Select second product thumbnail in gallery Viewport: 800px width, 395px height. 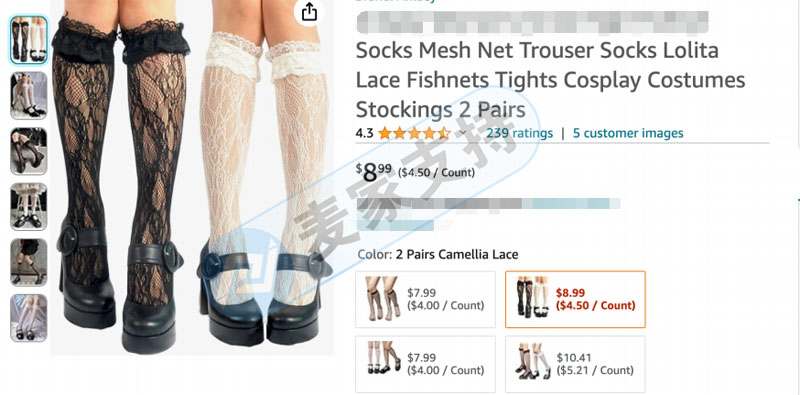pyautogui.click(x=29, y=95)
